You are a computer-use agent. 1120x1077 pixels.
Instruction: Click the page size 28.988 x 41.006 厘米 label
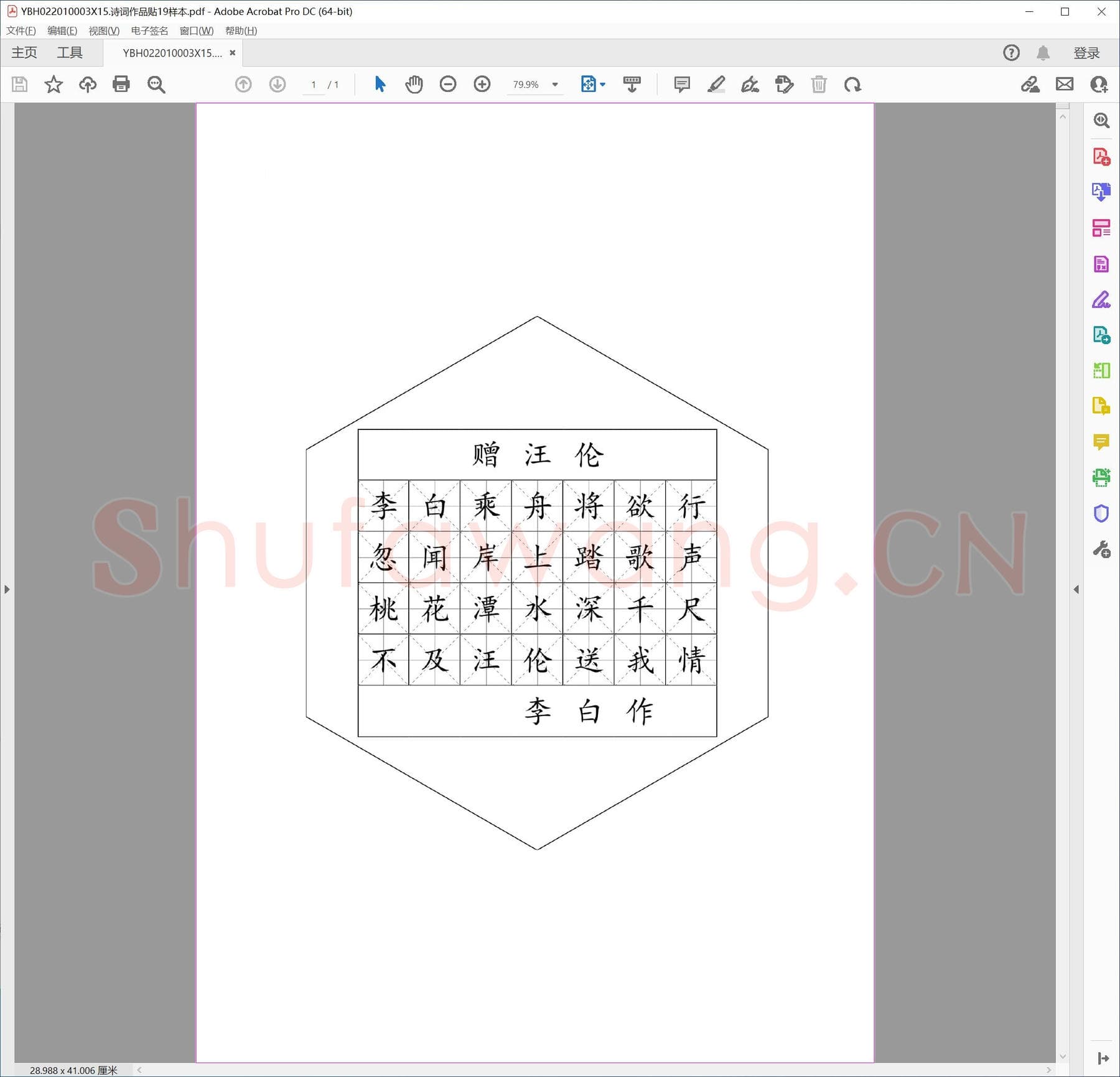coord(73,1070)
